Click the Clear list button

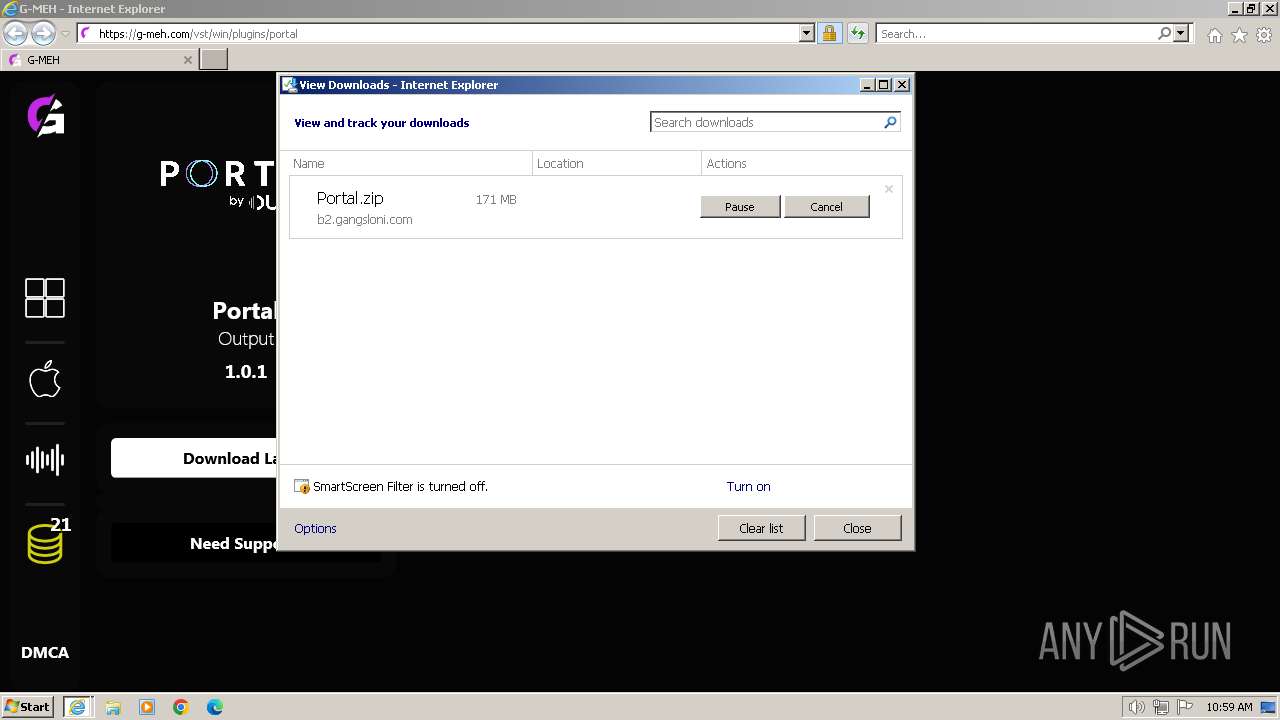761,528
